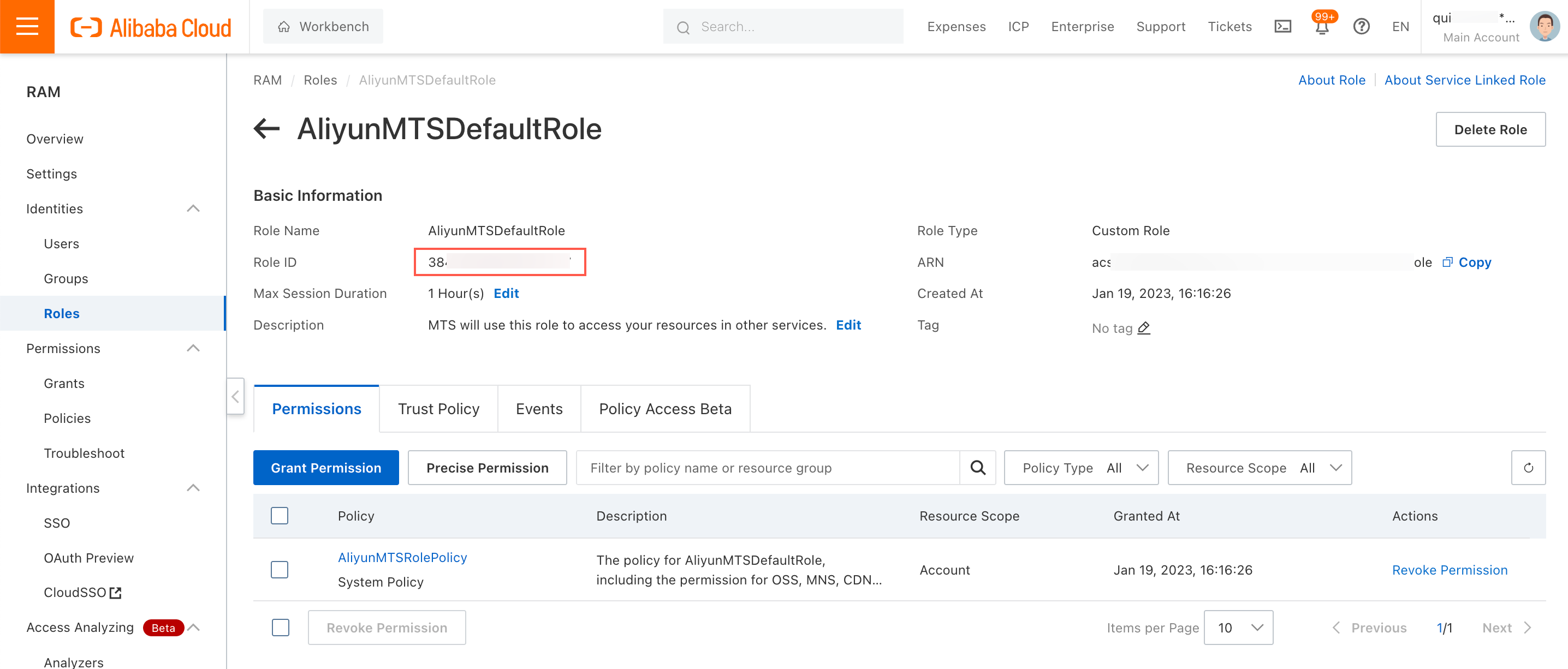Open the Policy Type dropdown
The height and width of the screenshot is (669, 1568).
[1081, 468]
